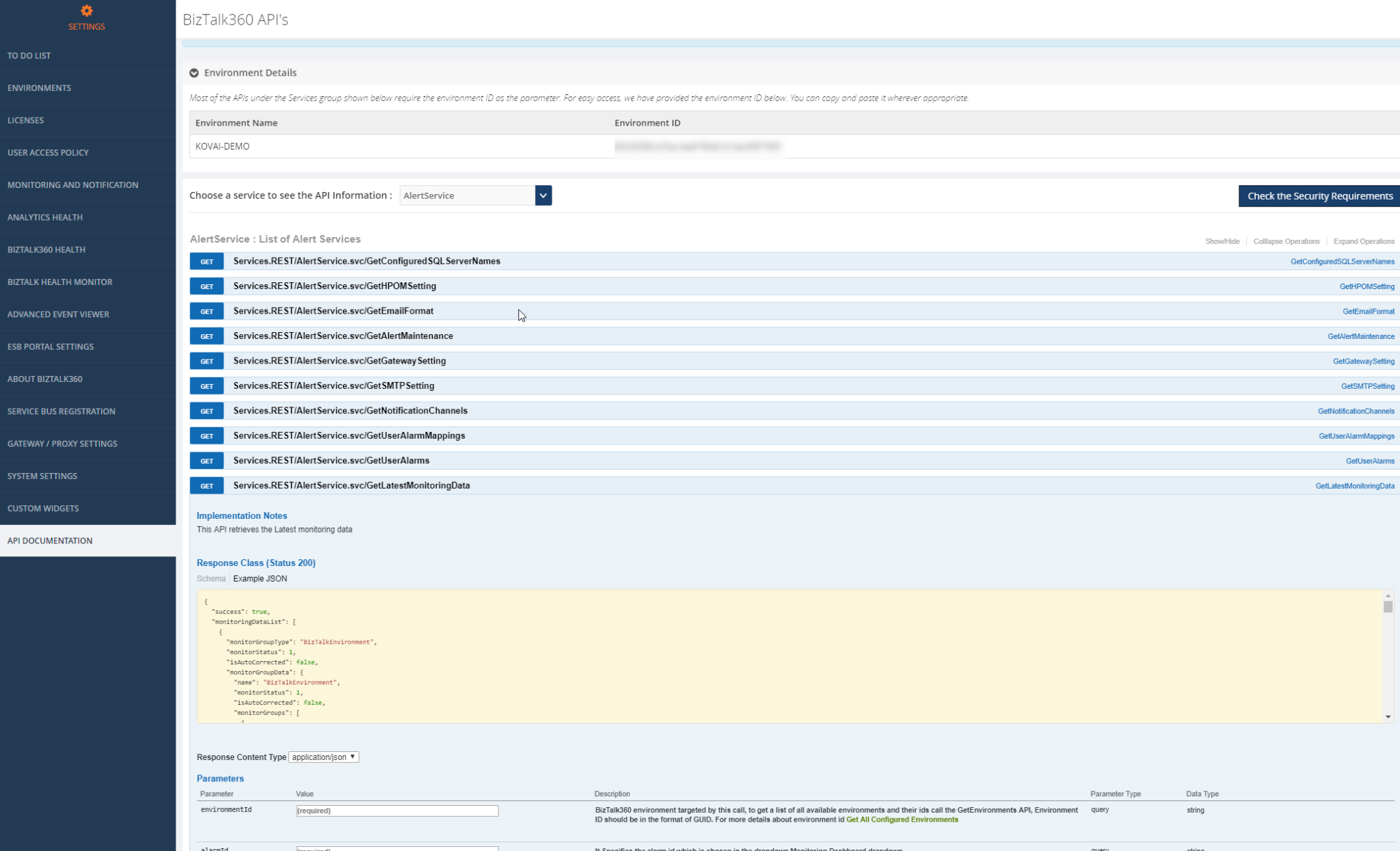Click the GET badge for GetUserAlarms
This screenshot has height=851, width=1400.
[206, 461]
